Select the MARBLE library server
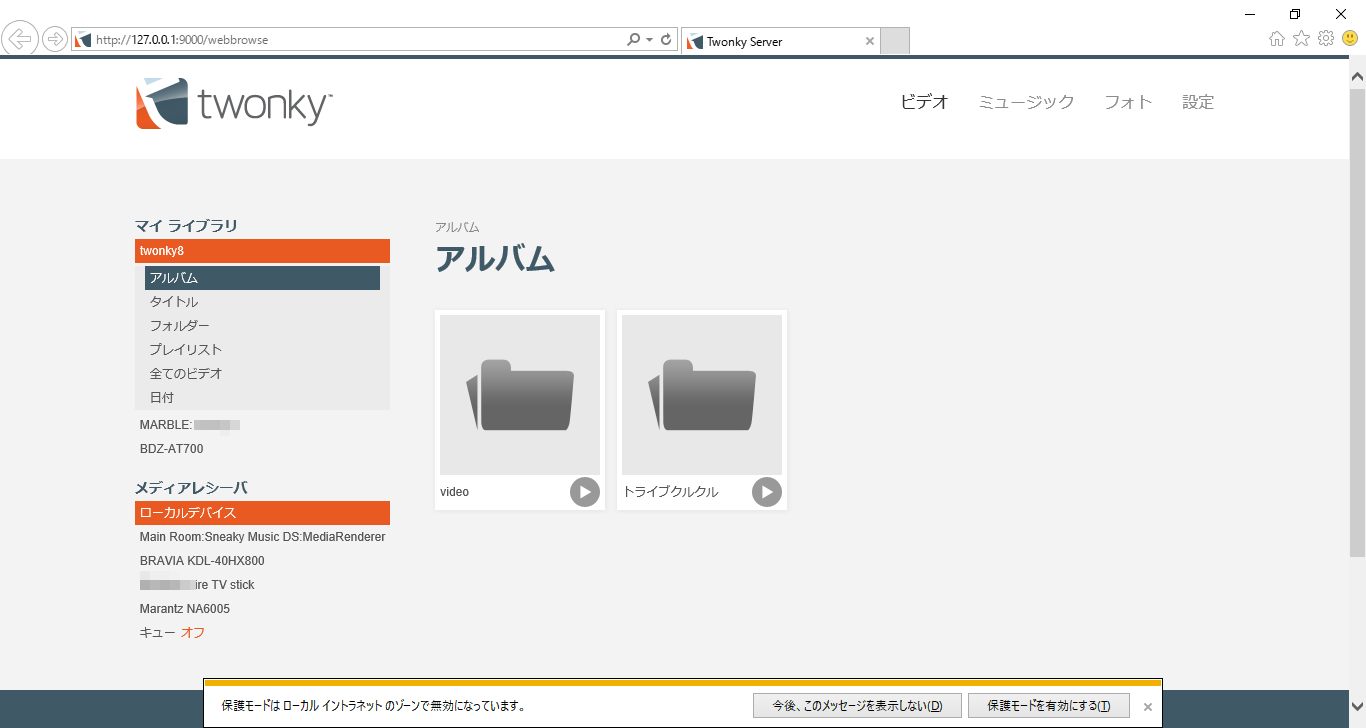 point(190,425)
